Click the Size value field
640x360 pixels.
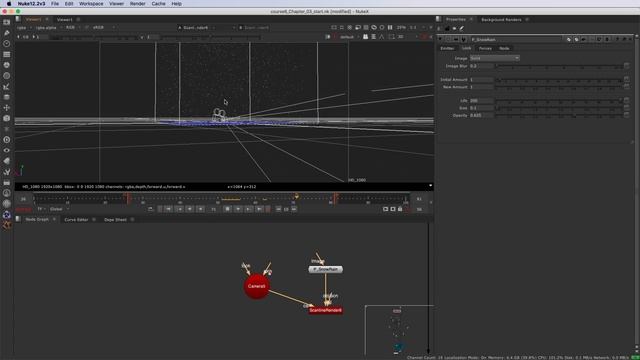coord(481,108)
